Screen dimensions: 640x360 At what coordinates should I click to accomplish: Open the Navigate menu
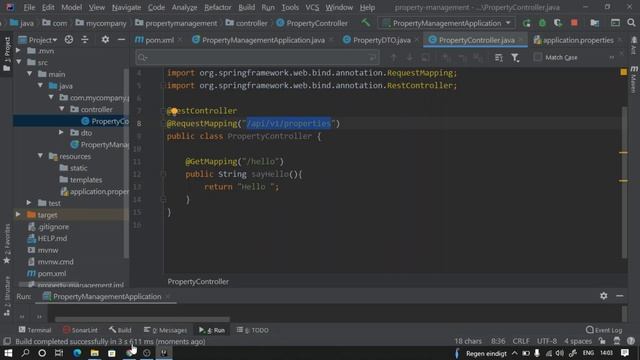(126, 7)
